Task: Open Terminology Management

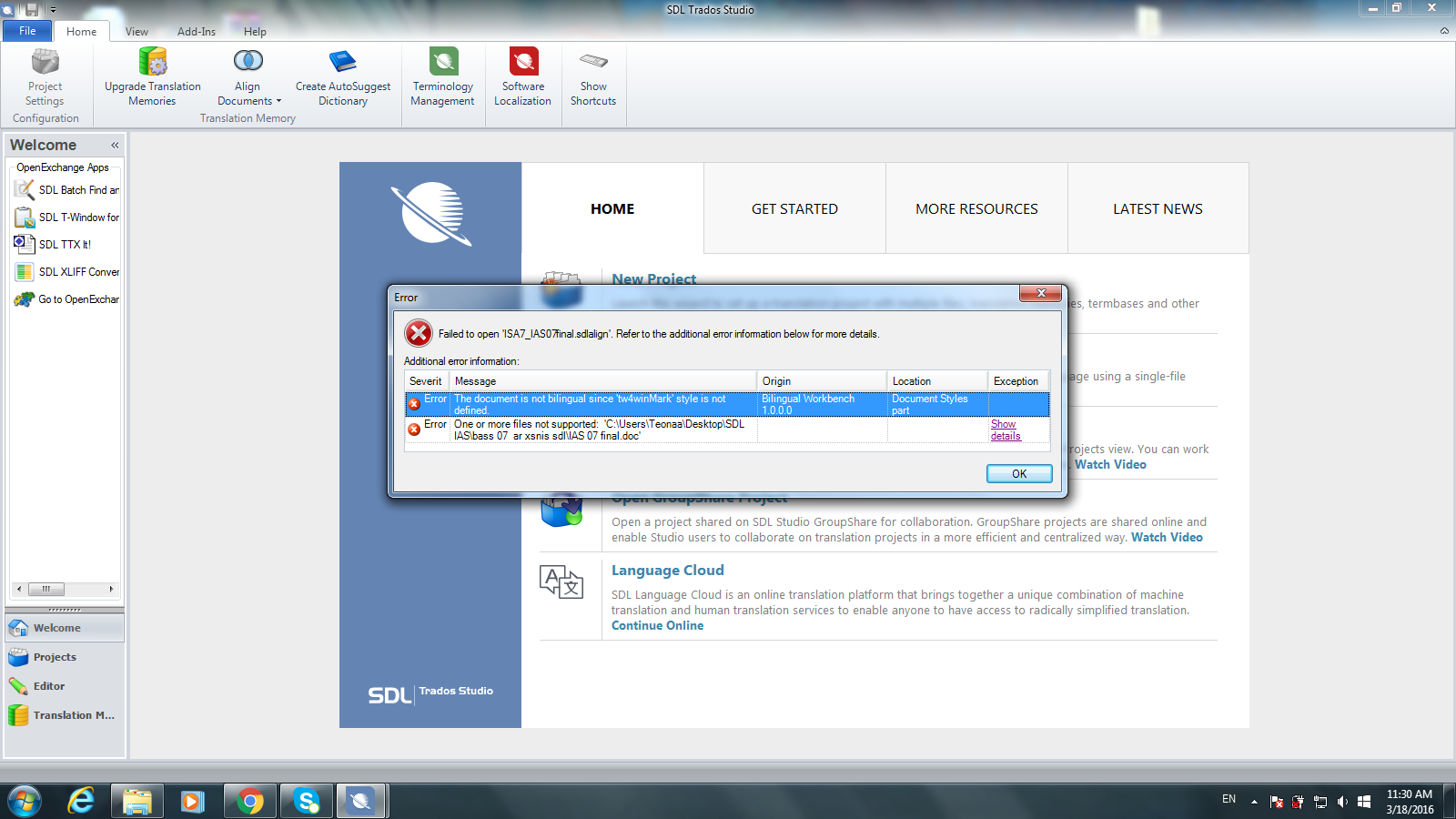Action: coord(443,77)
